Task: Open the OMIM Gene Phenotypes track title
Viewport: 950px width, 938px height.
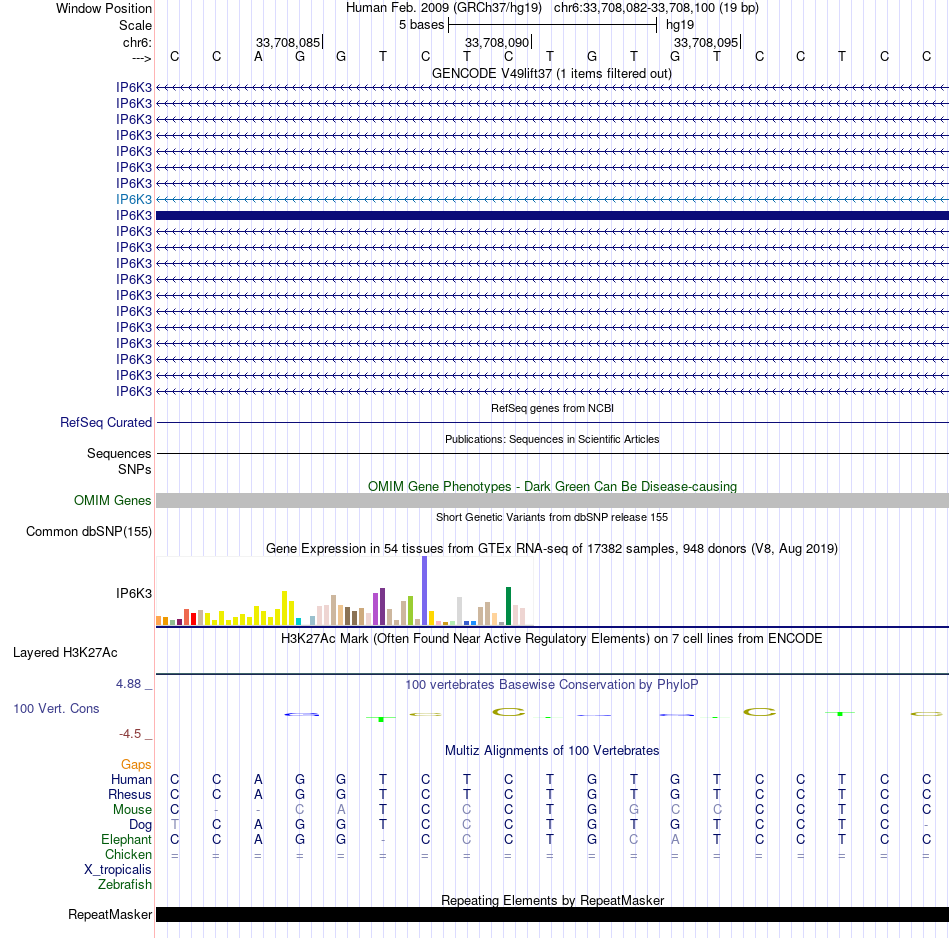Action: pos(552,487)
